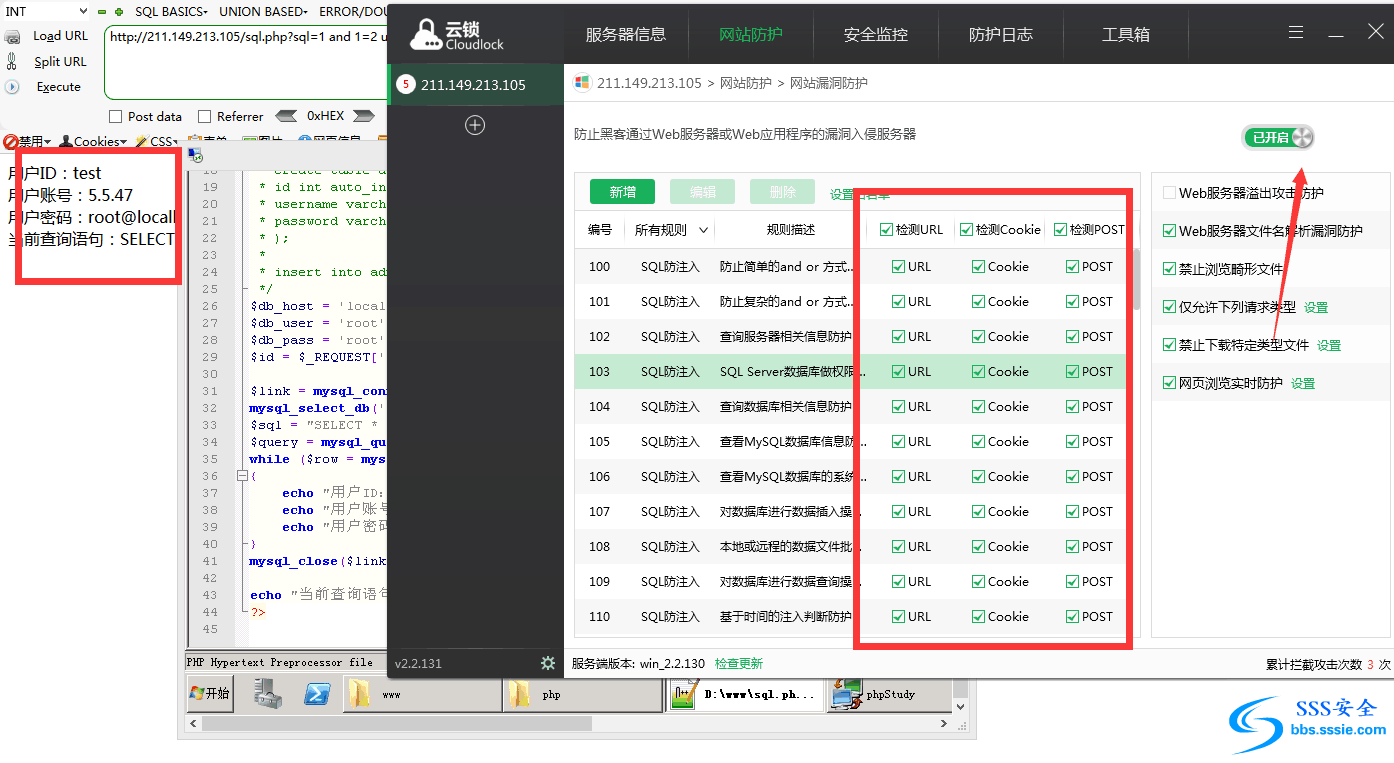Toggle the 已开启 protection switch

pyautogui.click(x=1278, y=138)
